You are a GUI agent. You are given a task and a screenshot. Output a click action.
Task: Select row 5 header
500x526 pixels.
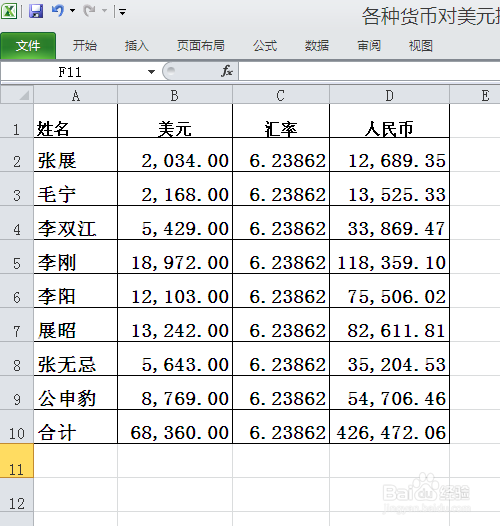tap(17, 257)
